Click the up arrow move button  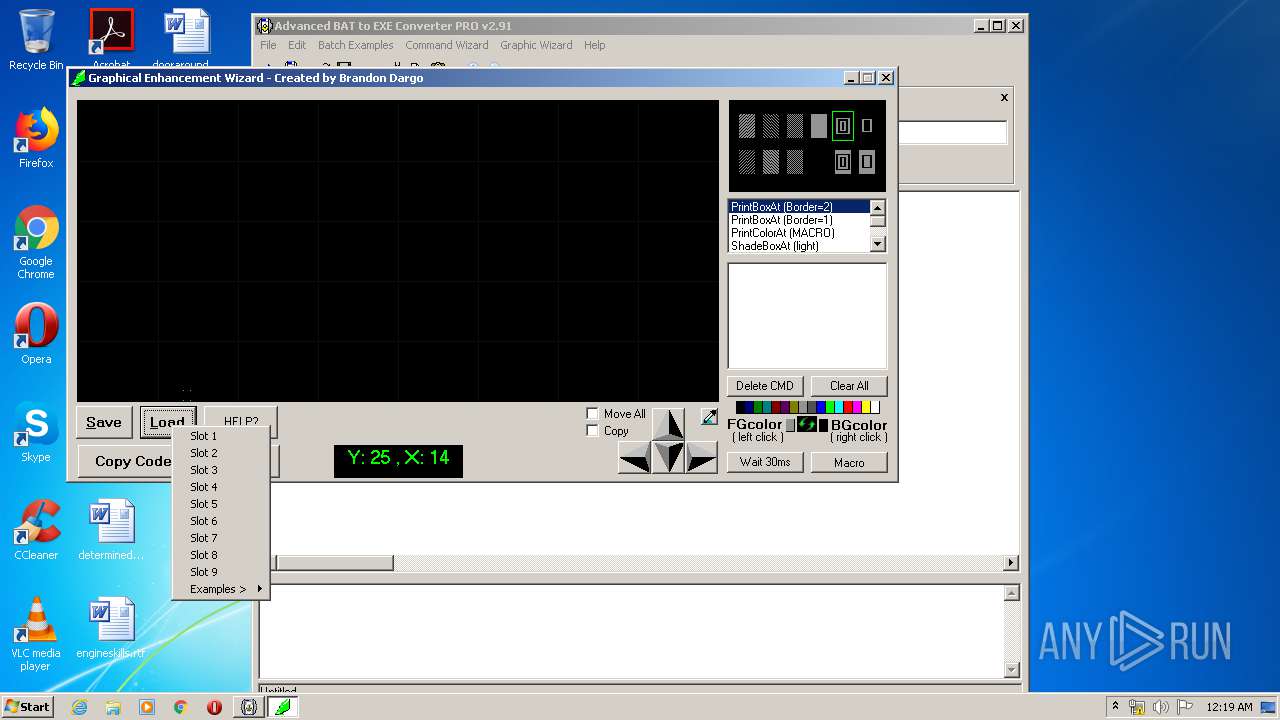click(x=669, y=424)
